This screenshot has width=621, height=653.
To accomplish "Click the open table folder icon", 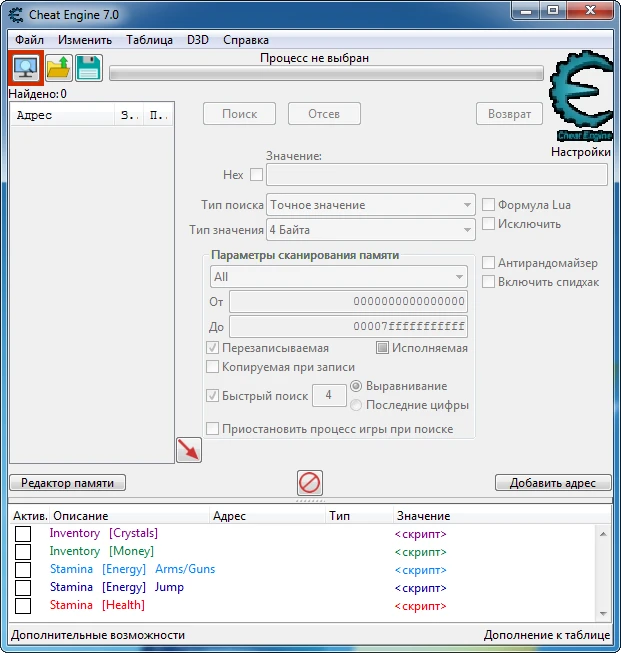I will (x=59, y=68).
